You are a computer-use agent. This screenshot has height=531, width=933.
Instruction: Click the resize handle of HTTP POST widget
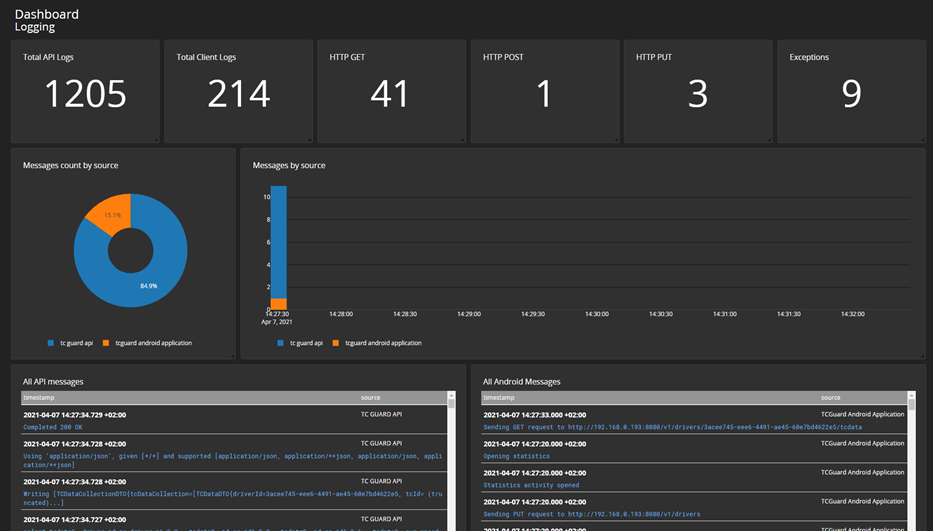click(x=616, y=140)
